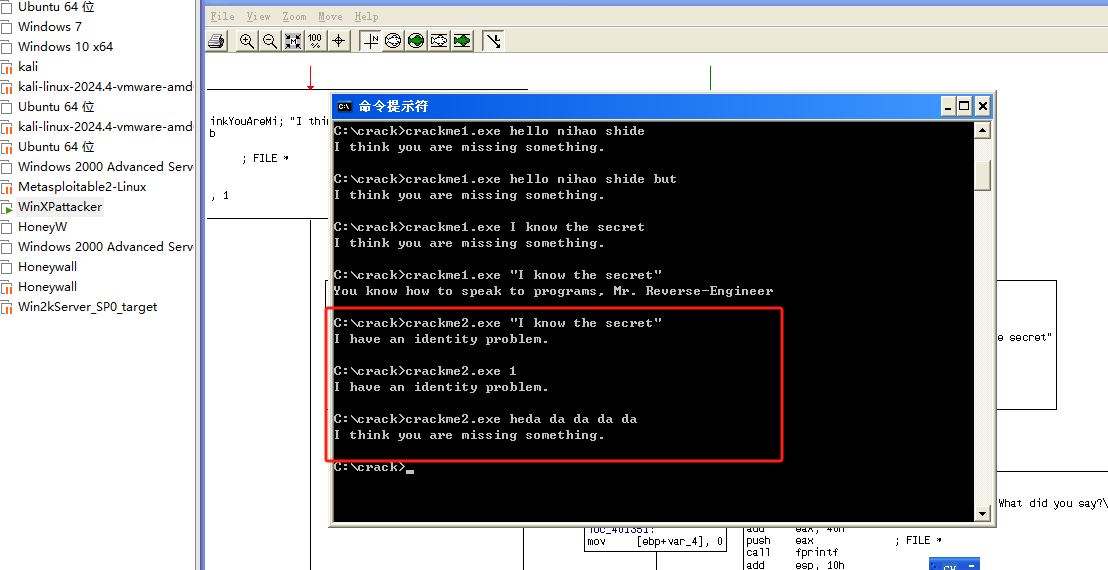Choose the outlined polar fisheye view icon
Viewport: 1108px width, 570px height.
(393, 41)
